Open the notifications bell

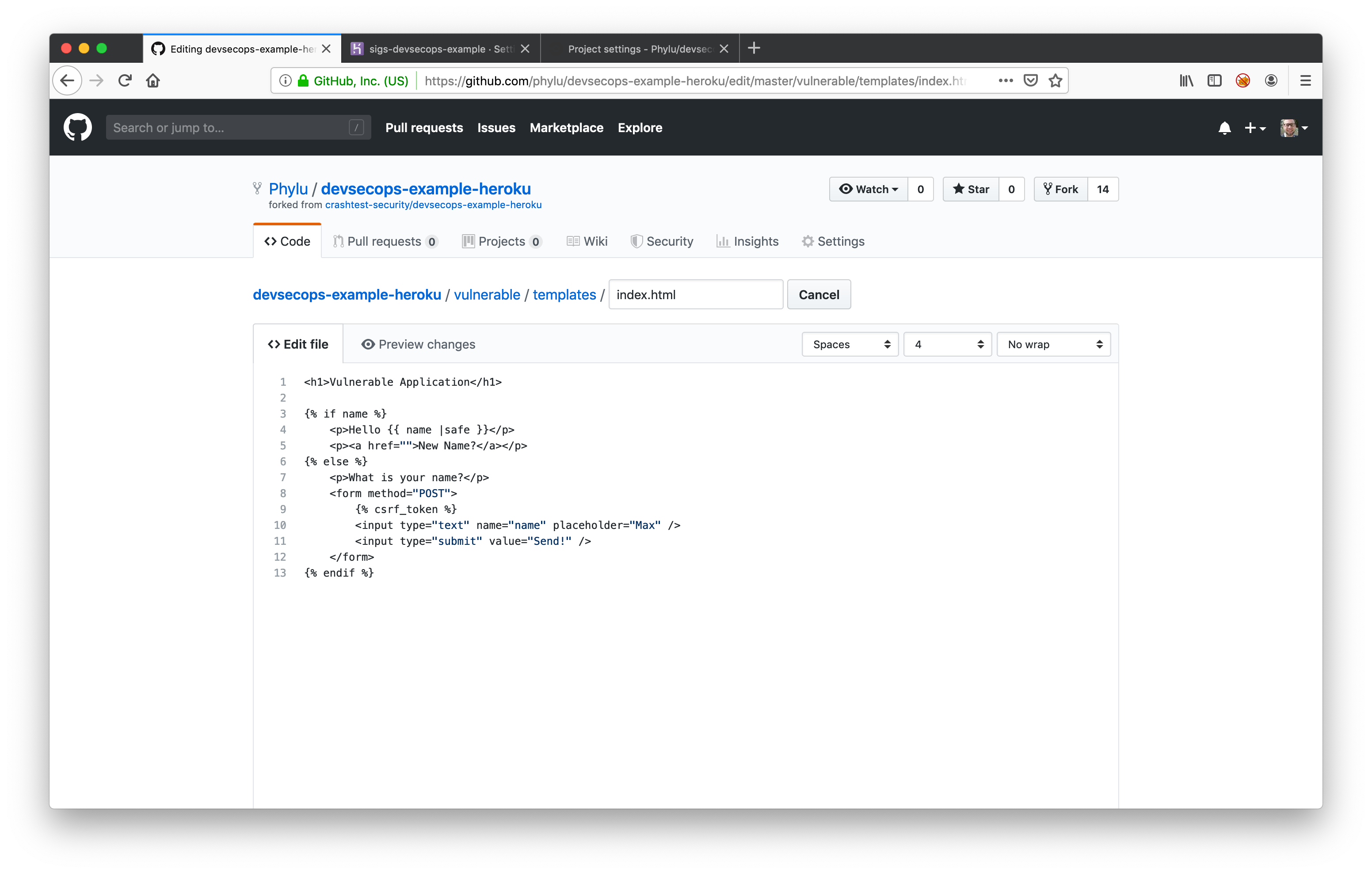pyautogui.click(x=1224, y=128)
